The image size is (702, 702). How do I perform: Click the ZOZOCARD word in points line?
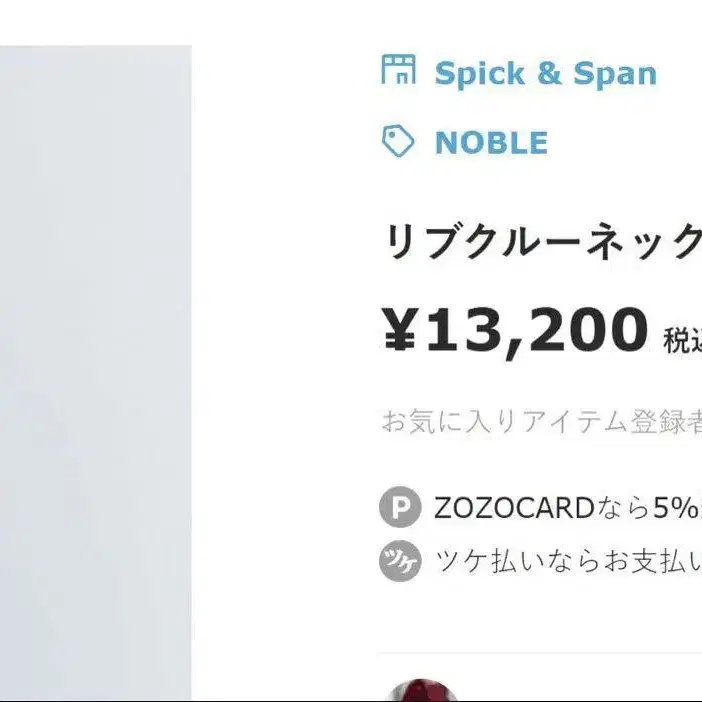[x=514, y=508]
